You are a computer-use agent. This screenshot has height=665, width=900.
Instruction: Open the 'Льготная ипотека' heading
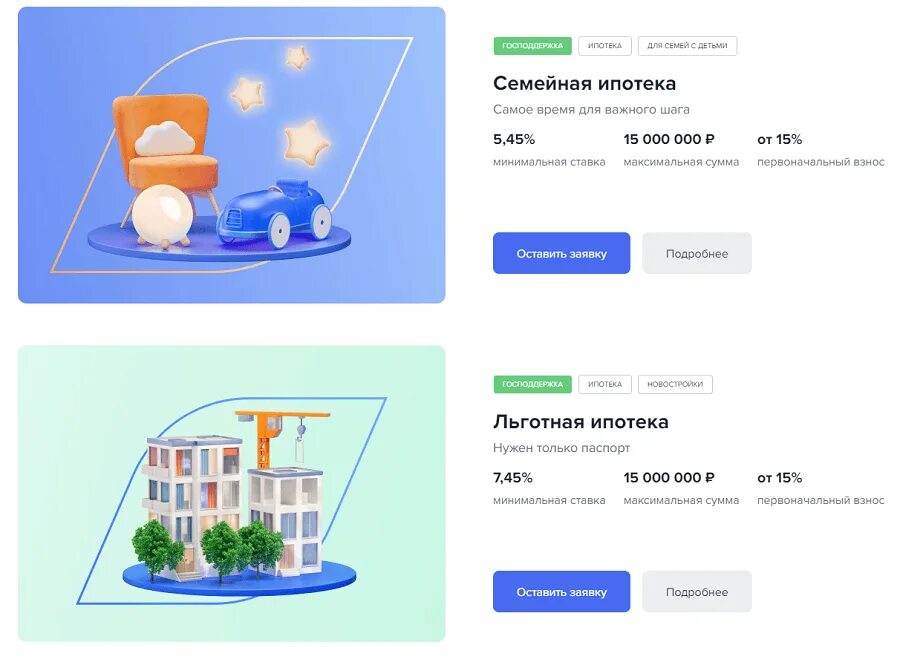click(x=581, y=422)
